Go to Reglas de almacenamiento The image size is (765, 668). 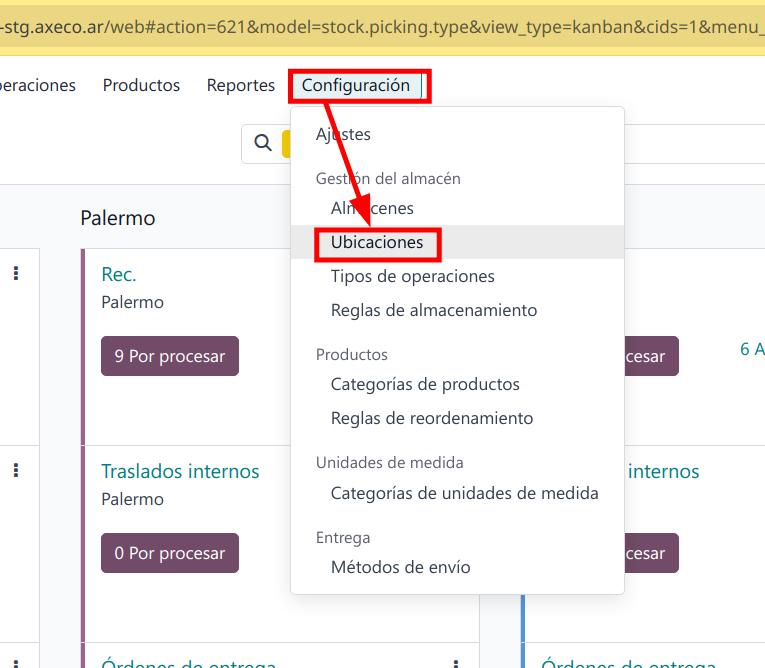[x=434, y=311]
